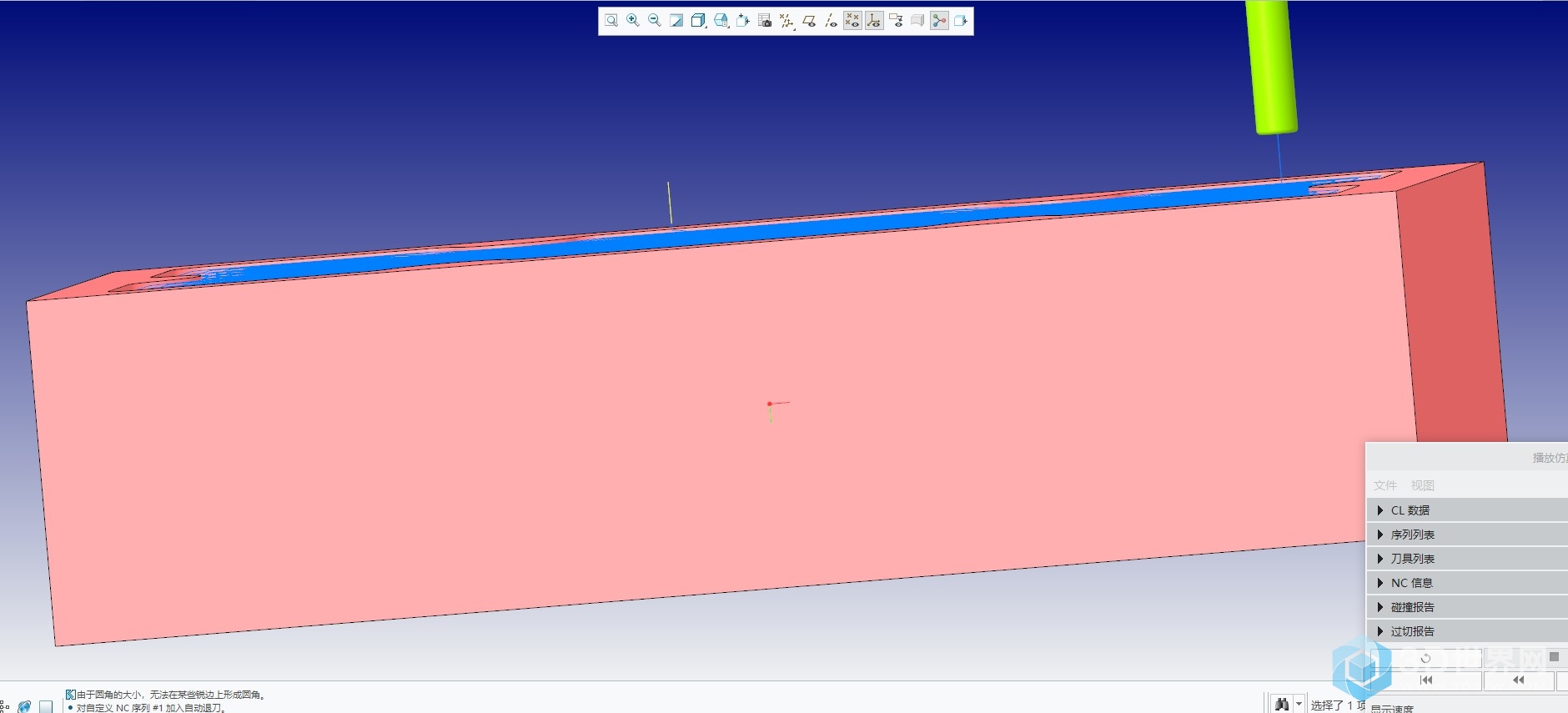
Task: Click the green cutting tool in the viewport
Action: [x=1271, y=67]
